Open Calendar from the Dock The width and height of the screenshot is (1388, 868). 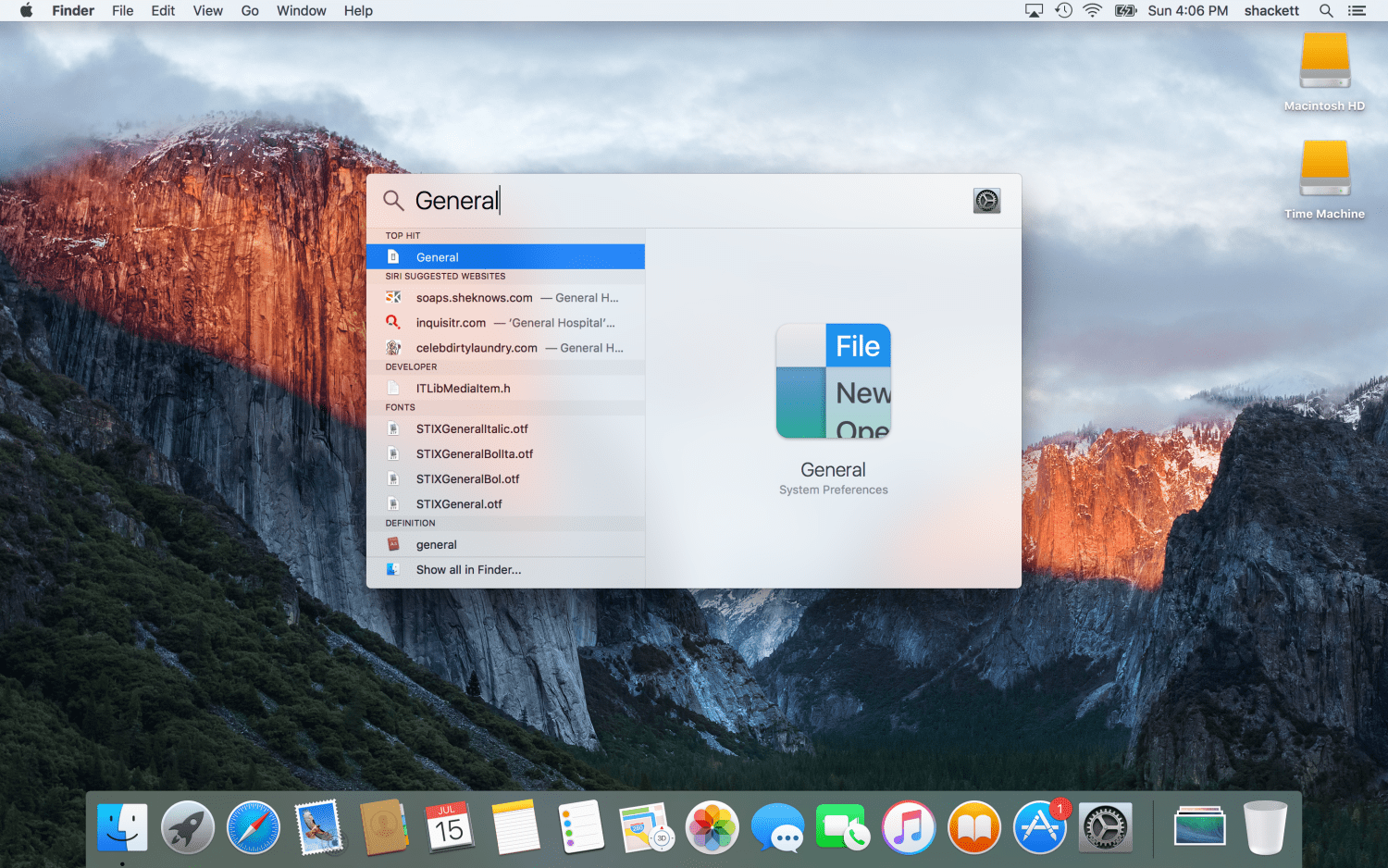point(450,826)
